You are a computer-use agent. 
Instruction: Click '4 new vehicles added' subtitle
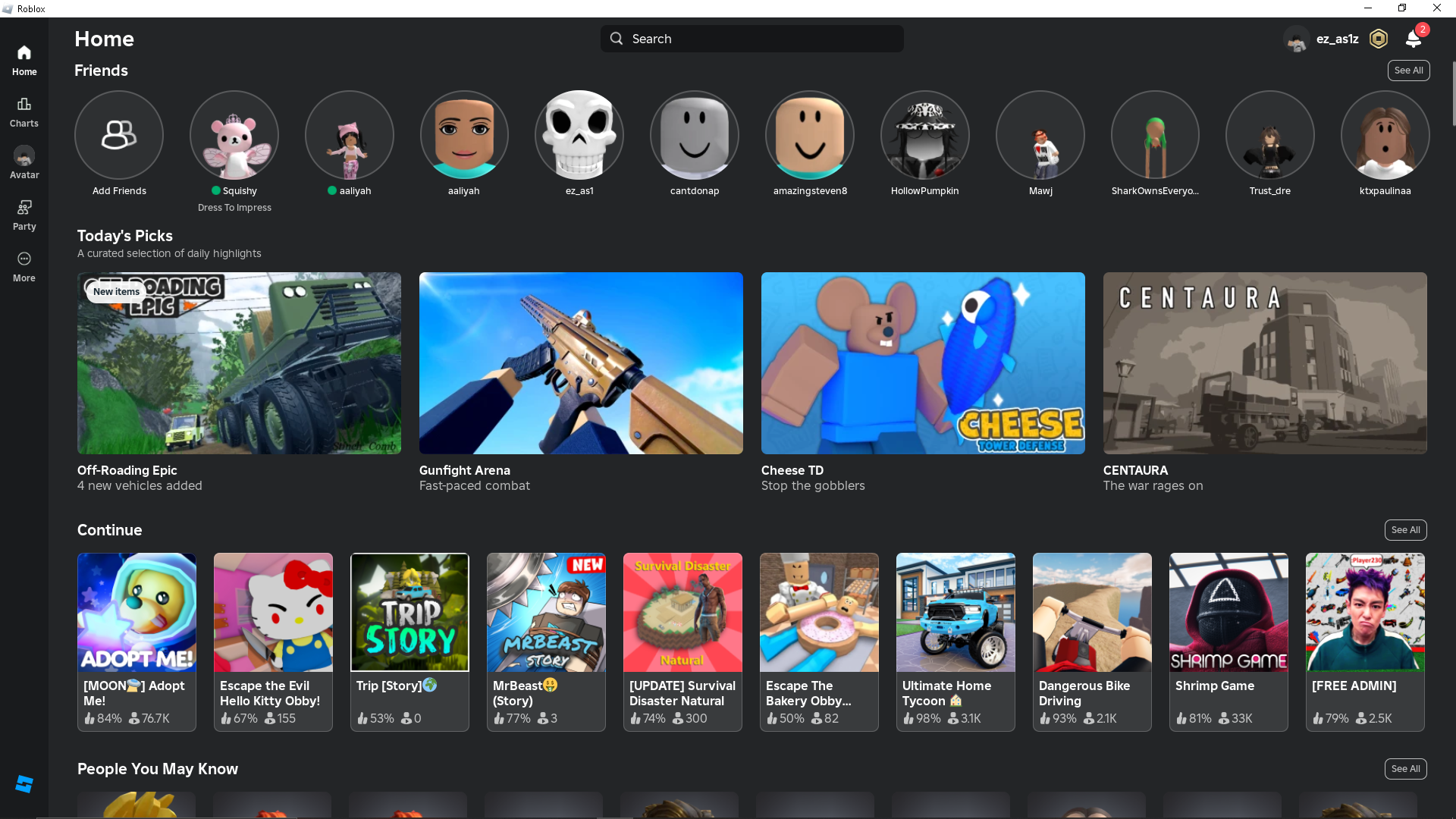140,486
